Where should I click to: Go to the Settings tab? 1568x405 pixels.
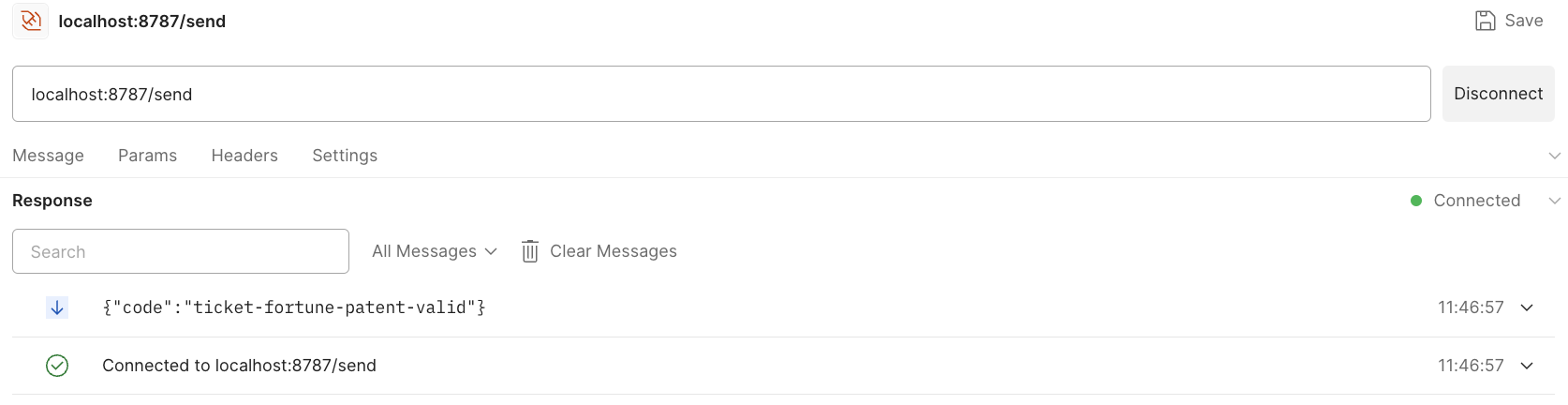coord(345,156)
